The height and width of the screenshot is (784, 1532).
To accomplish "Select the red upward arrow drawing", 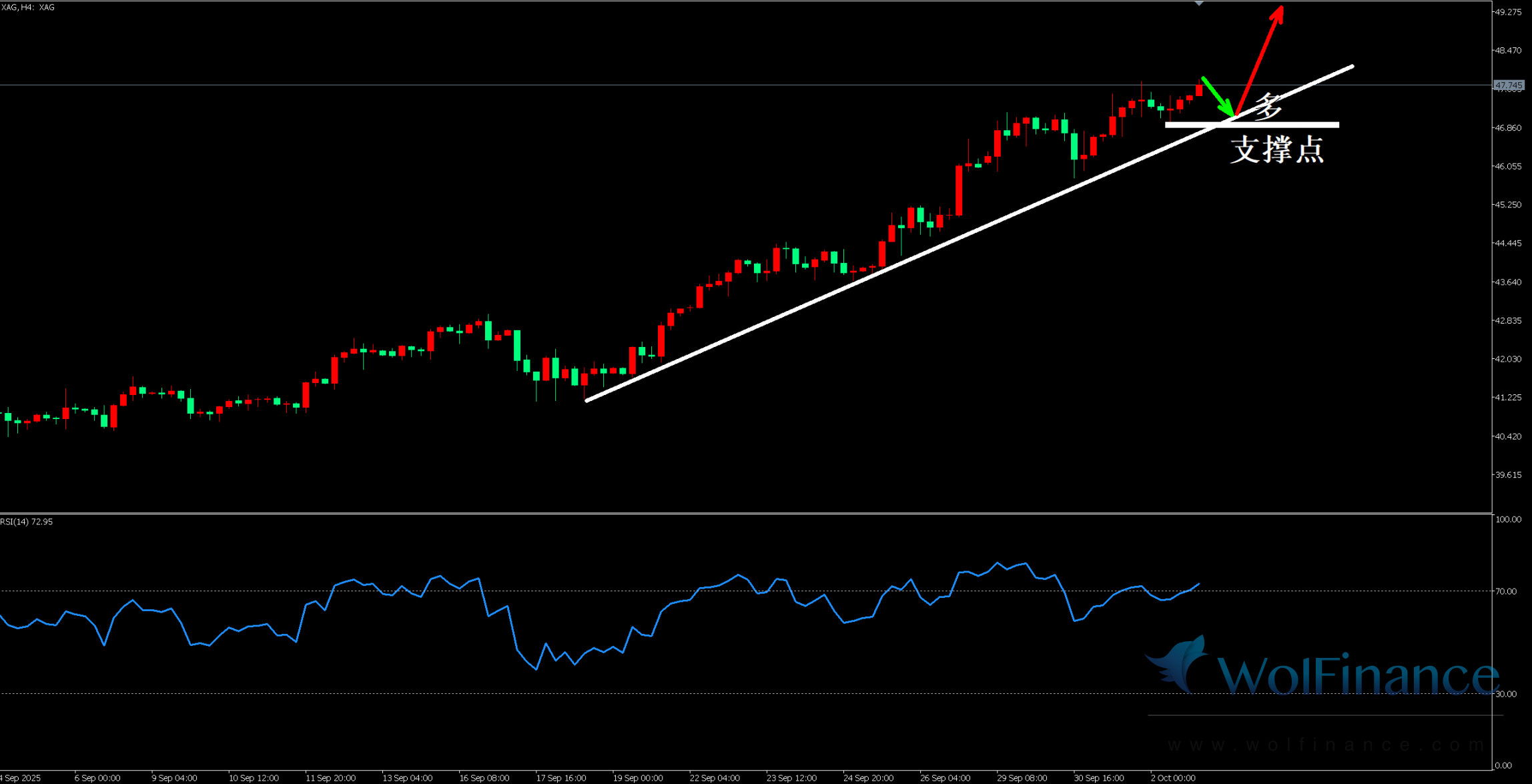I will (x=1260, y=59).
